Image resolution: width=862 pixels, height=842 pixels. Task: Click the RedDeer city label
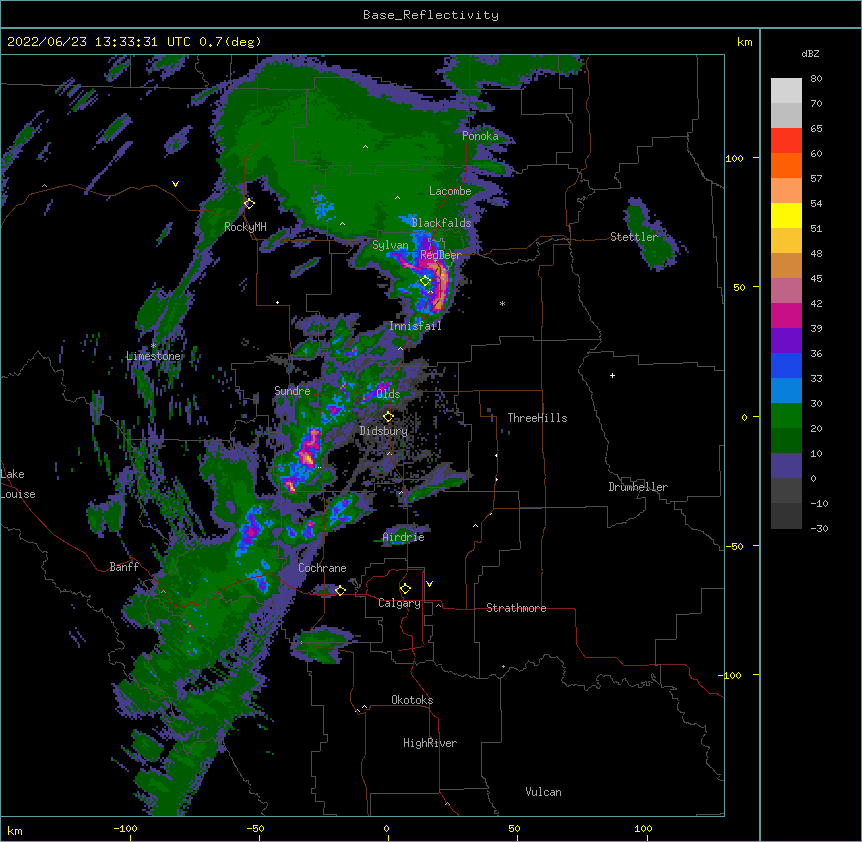441,255
